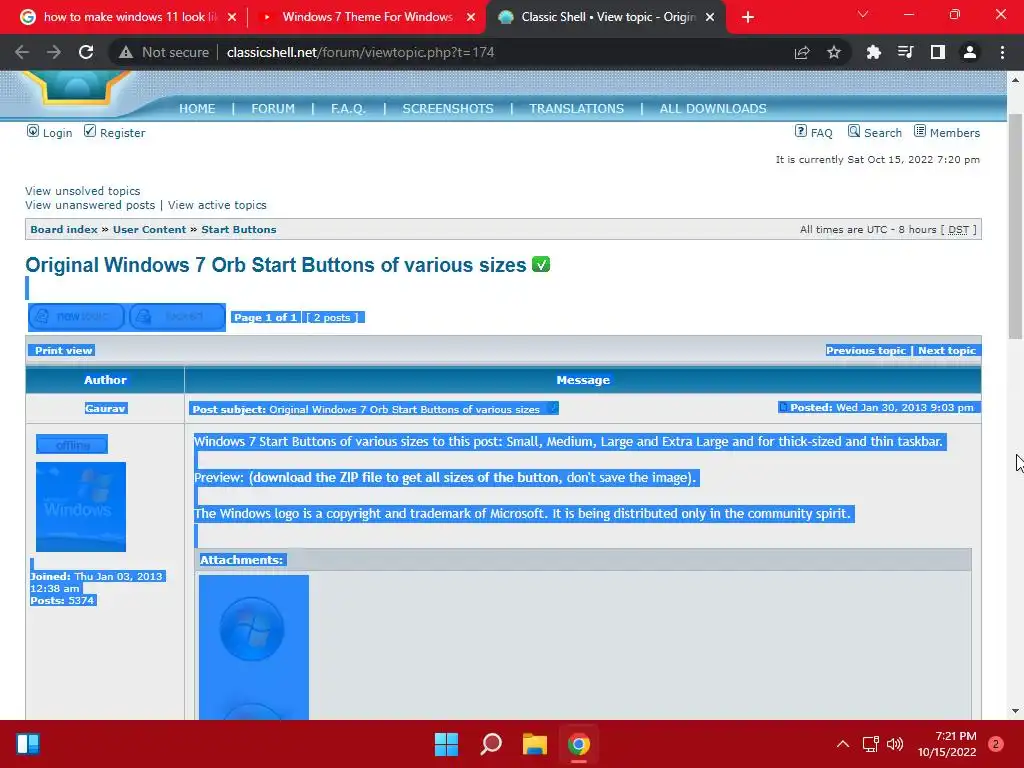Click Gaurav's Windows avatar image
This screenshot has height=768, width=1024.
click(x=81, y=507)
